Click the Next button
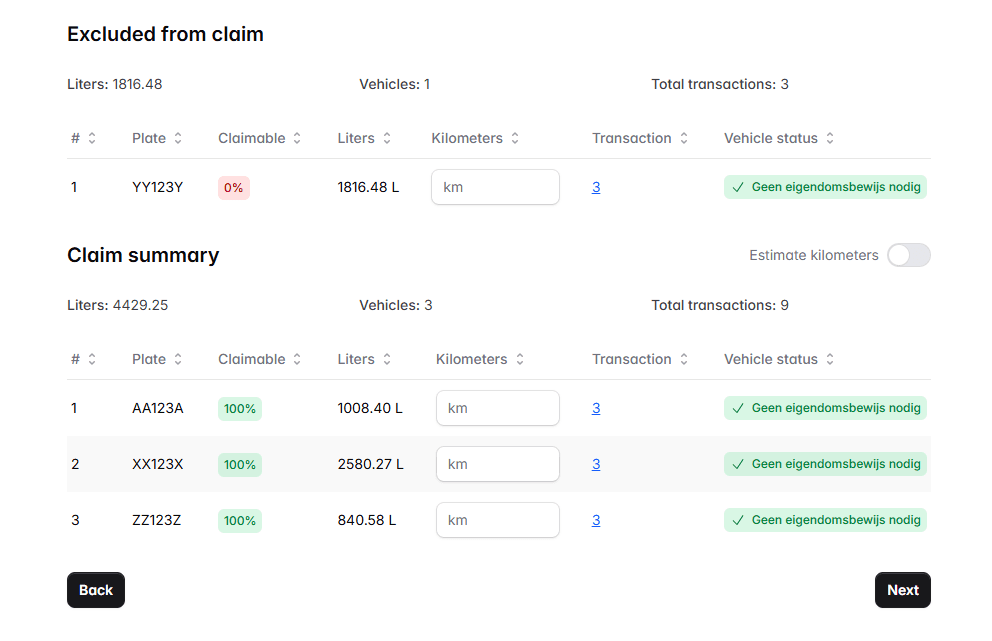Screen dimensions: 992x641 [x=902, y=590]
